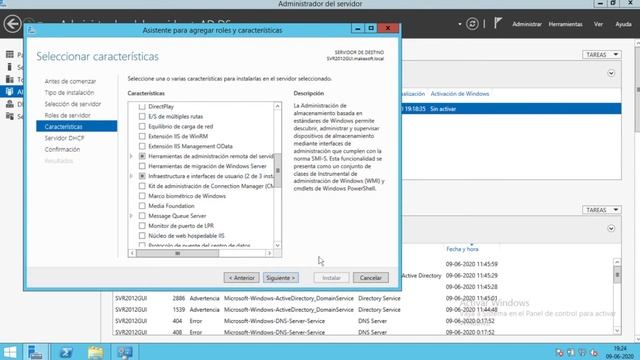Click the sound tray icon beside the clock

(x=594, y=353)
